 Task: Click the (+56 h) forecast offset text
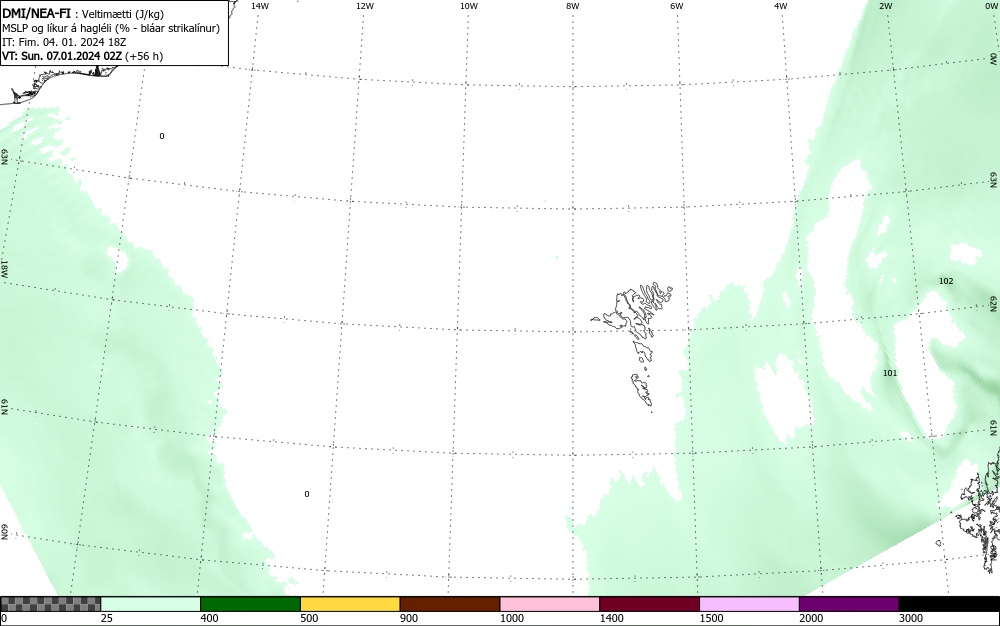pyautogui.click(x=144, y=56)
